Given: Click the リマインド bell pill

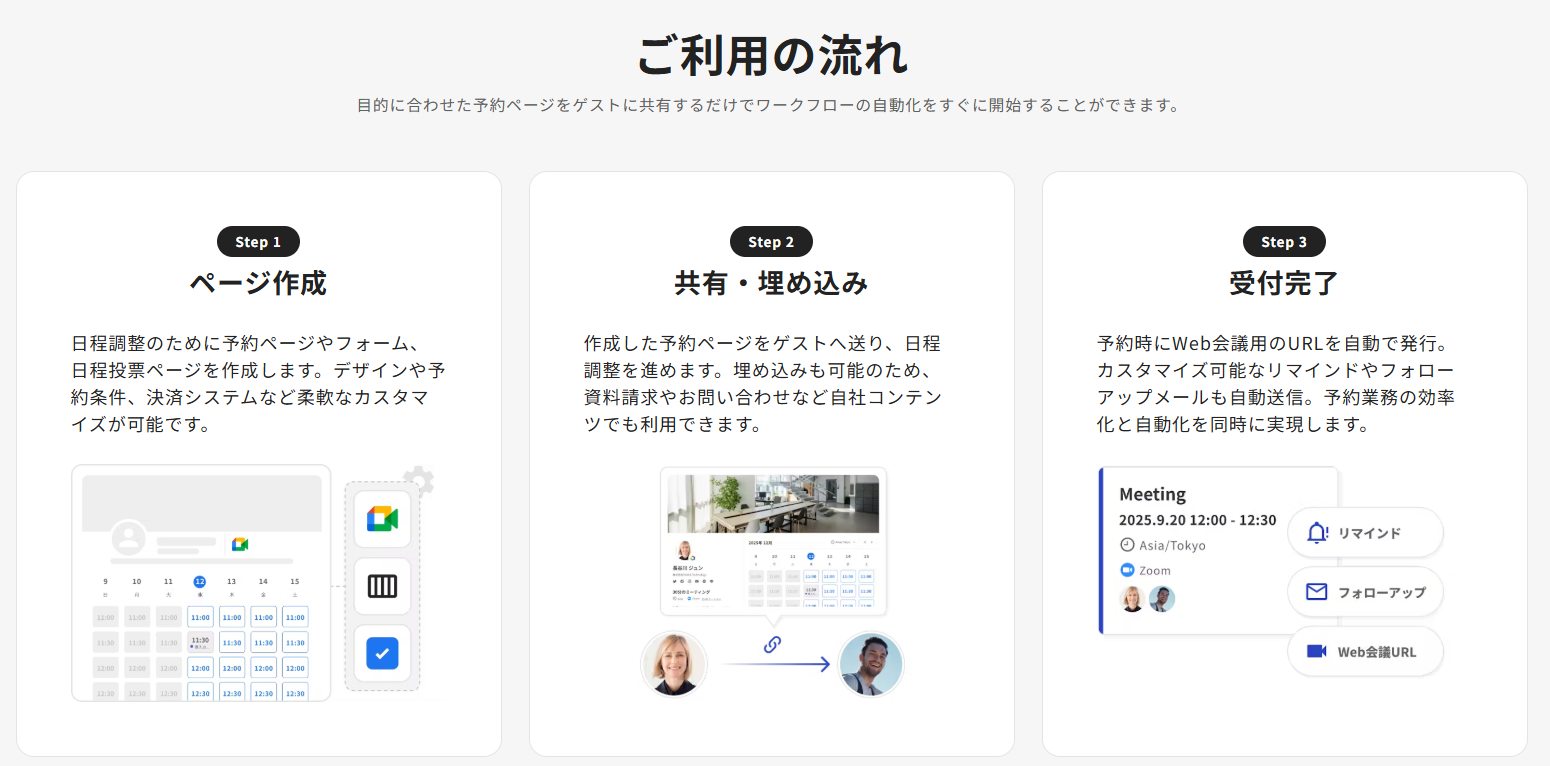Looking at the screenshot, I should click(1365, 533).
